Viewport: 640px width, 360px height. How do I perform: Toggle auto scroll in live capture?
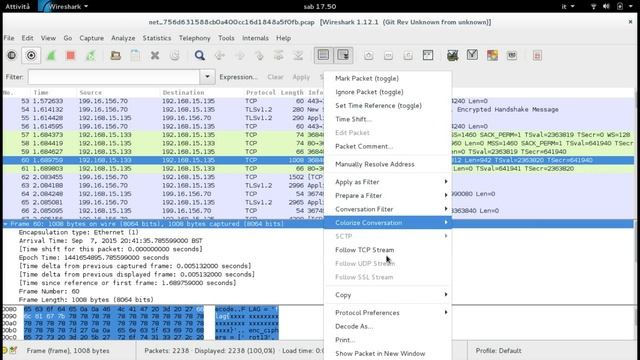point(343,55)
